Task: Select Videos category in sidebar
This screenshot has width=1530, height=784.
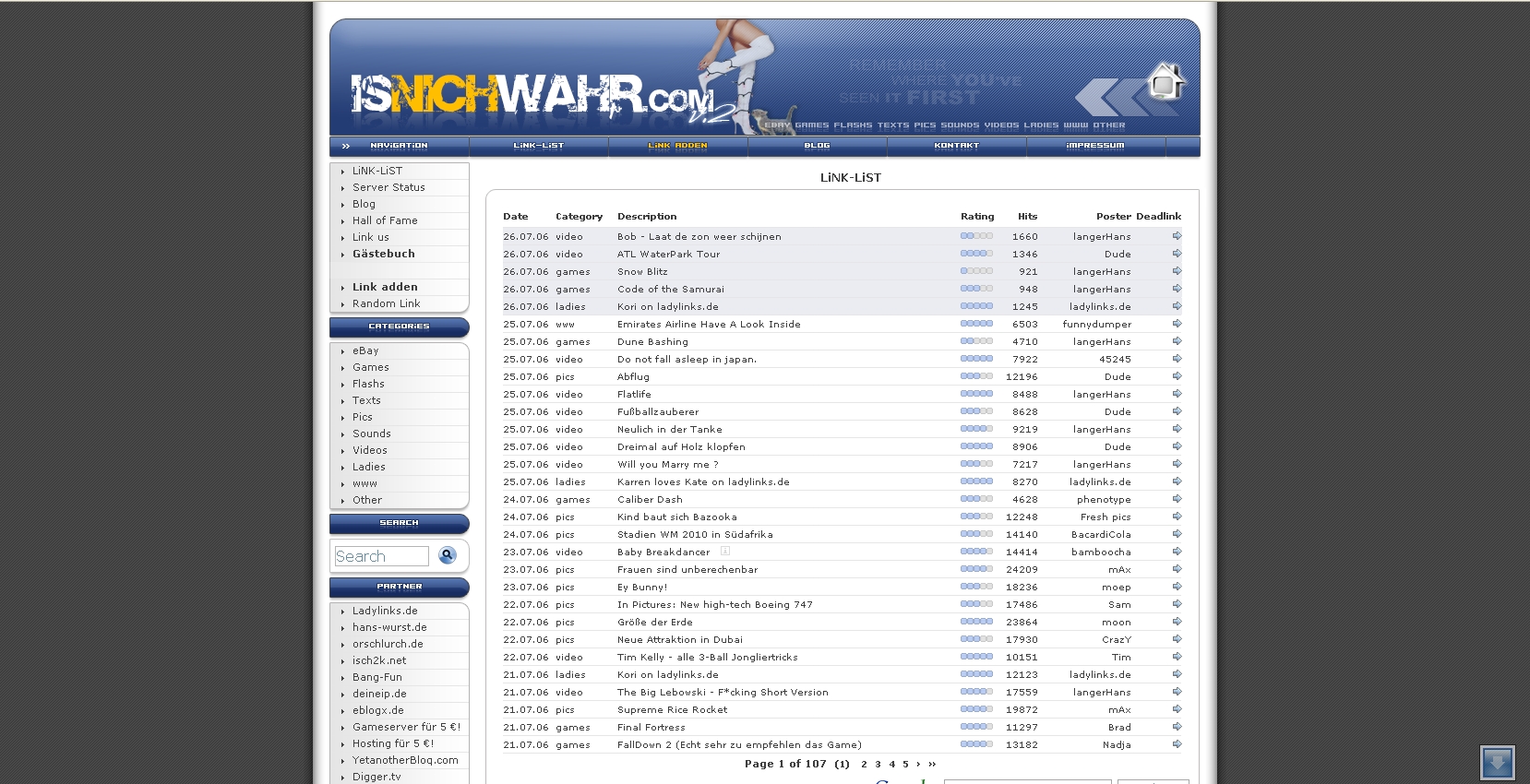Action: (369, 450)
